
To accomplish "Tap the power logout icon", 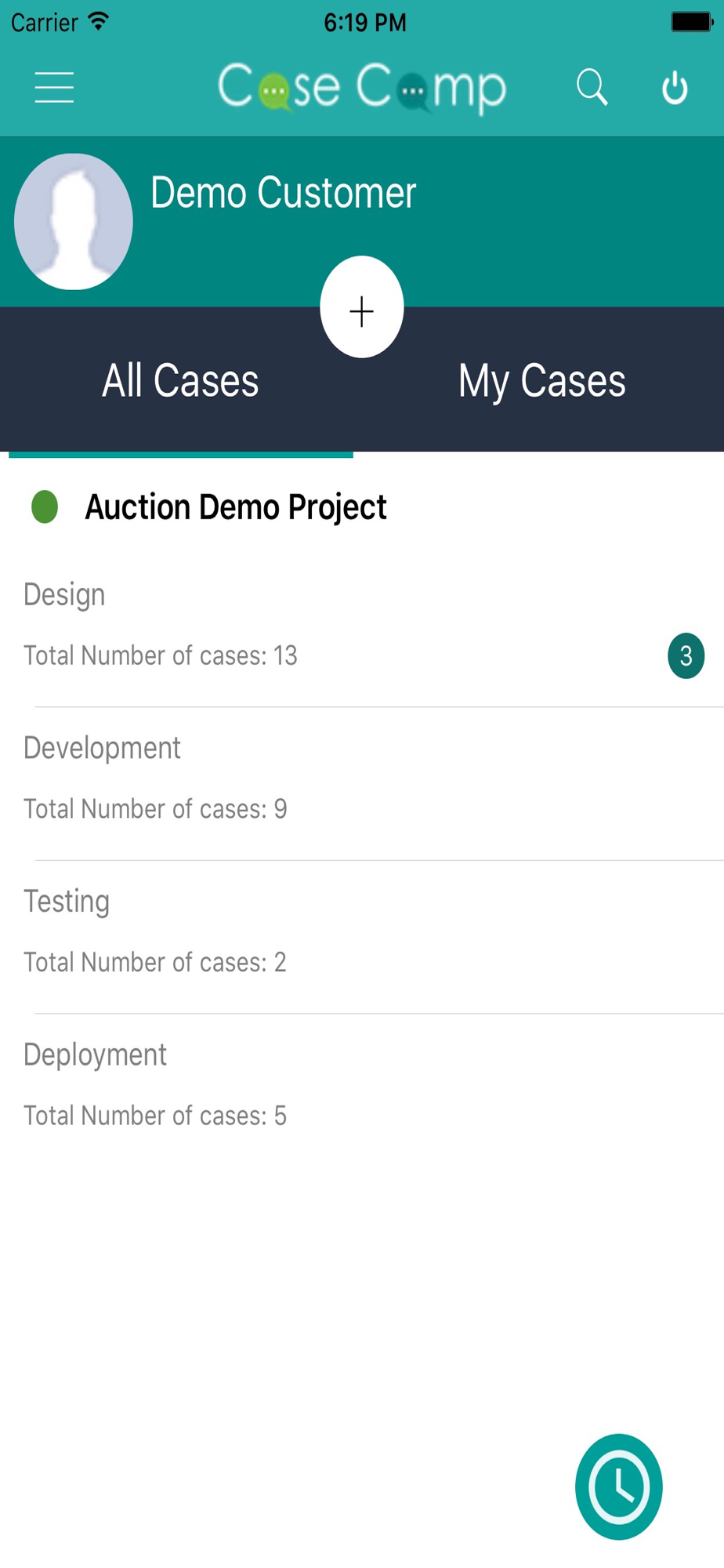I will [675, 88].
